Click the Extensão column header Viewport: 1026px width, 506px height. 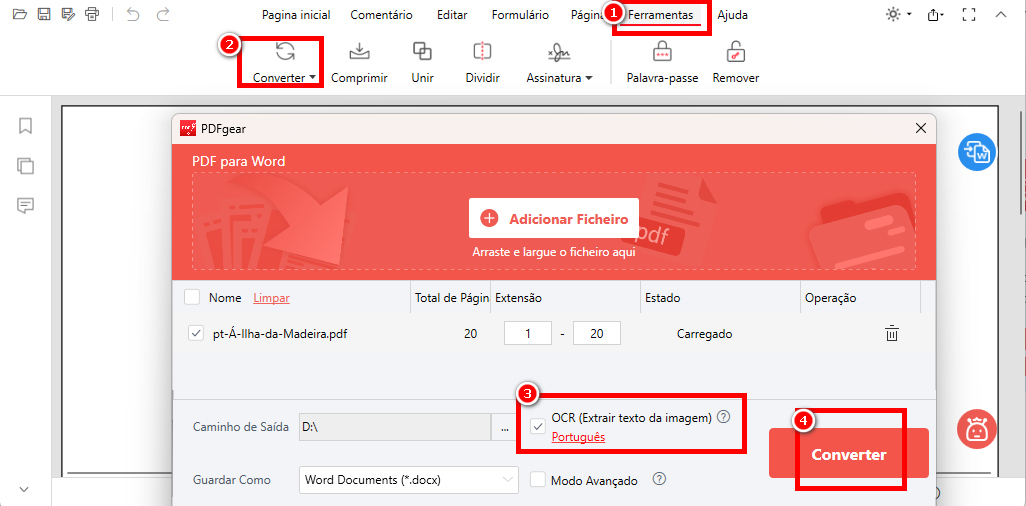[x=518, y=298]
